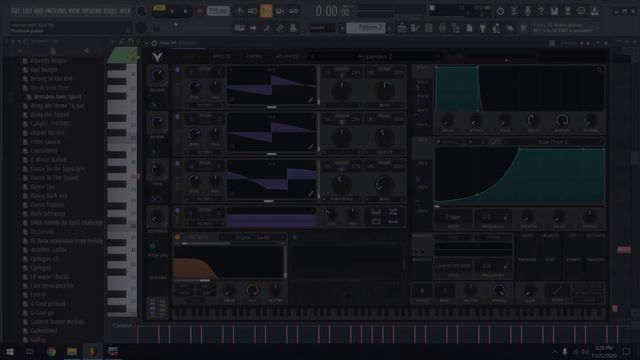Open the Channel rack icon
This screenshot has height=360, width=640.
[x=429, y=28]
